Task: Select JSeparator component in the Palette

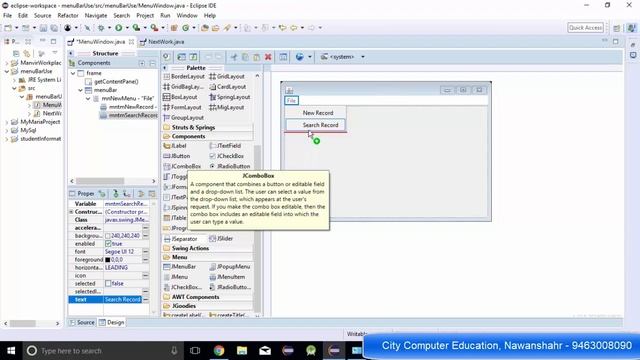Action: click(180, 238)
